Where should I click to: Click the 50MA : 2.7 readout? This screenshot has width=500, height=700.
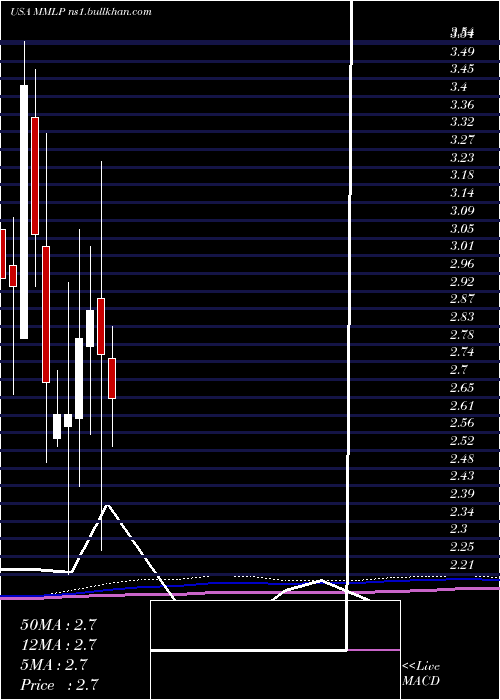click(x=58, y=625)
